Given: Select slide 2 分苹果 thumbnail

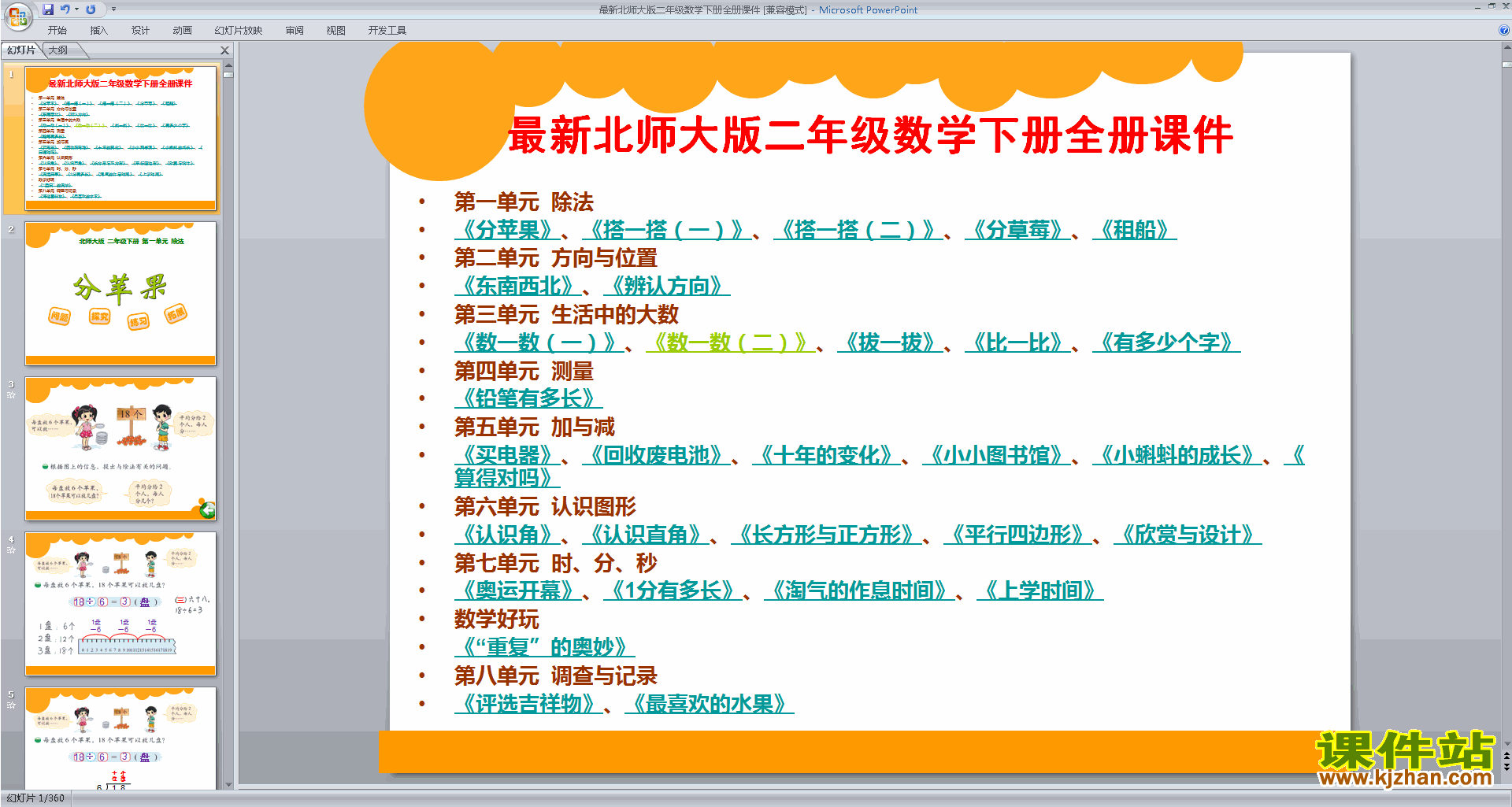Looking at the screenshot, I should 120,294.
